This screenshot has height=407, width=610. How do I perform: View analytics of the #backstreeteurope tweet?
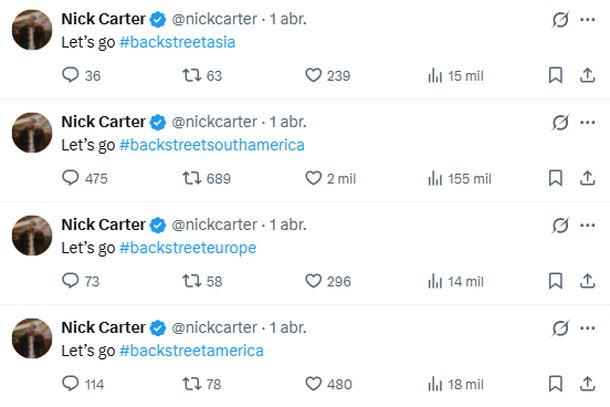click(435, 281)
